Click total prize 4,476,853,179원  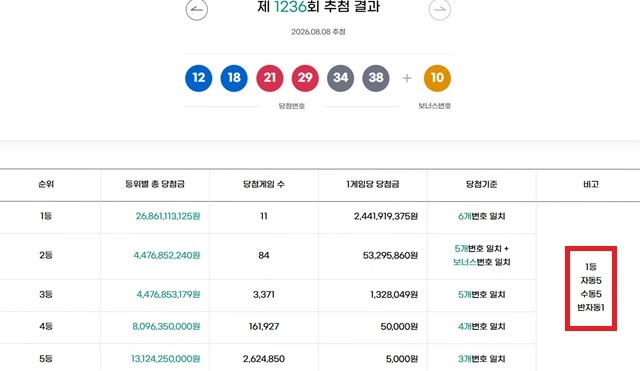168,294
